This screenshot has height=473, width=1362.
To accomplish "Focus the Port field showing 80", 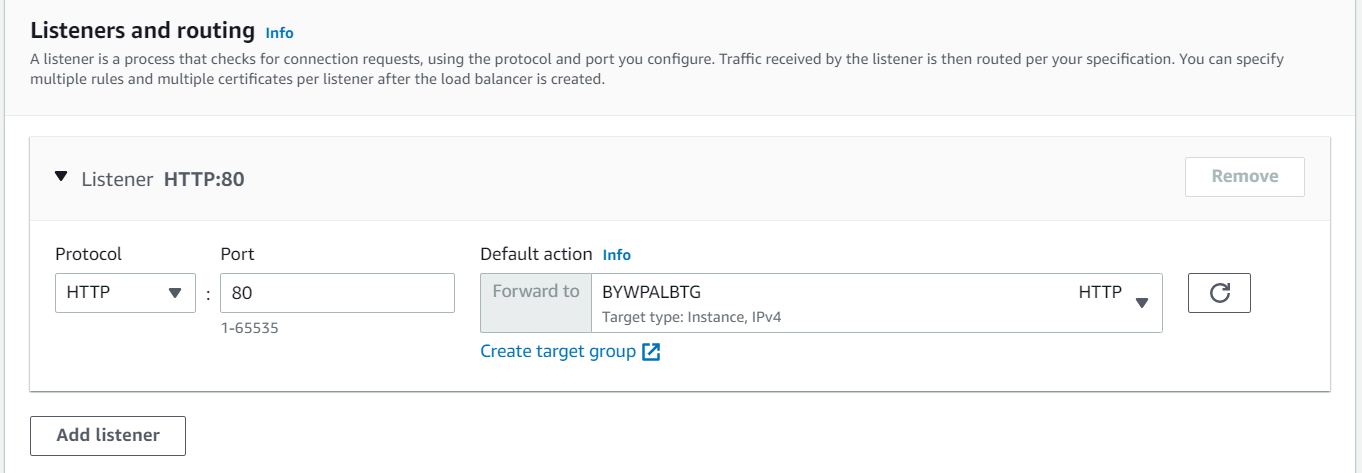I will click(x=337, y=293).
